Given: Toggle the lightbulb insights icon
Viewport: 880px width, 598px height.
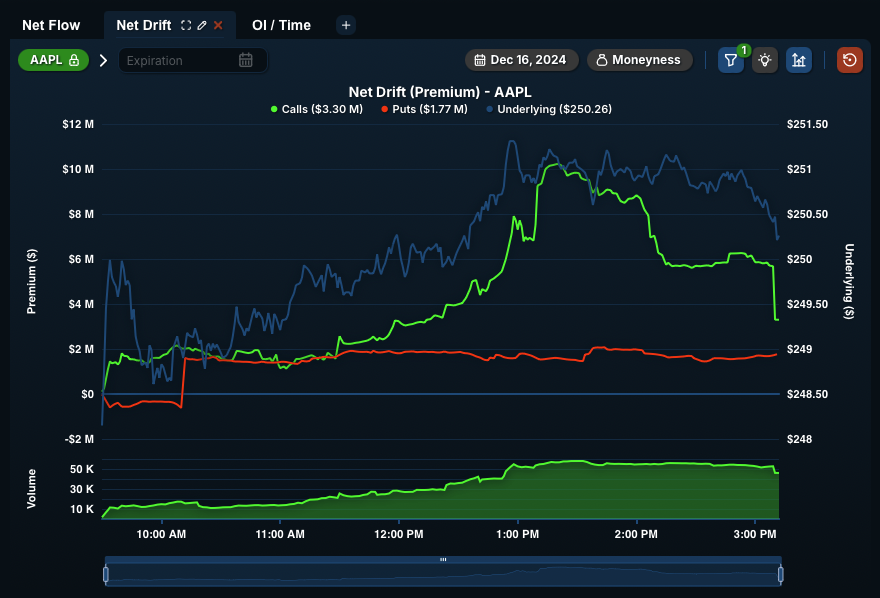Looking at the screenshot, I should tap(765, 60).
